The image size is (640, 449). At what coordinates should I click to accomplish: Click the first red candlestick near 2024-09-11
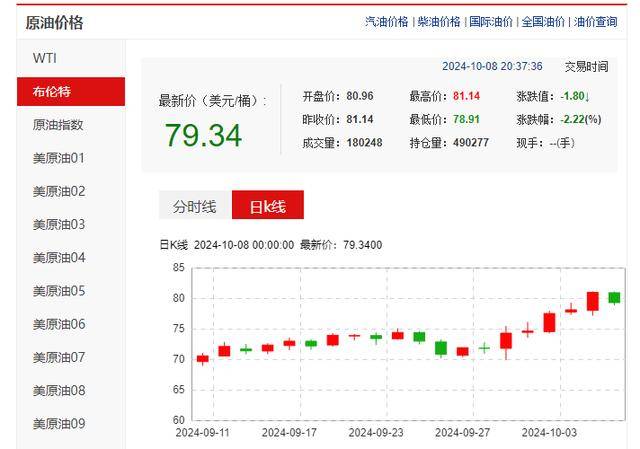pos(203,359)
